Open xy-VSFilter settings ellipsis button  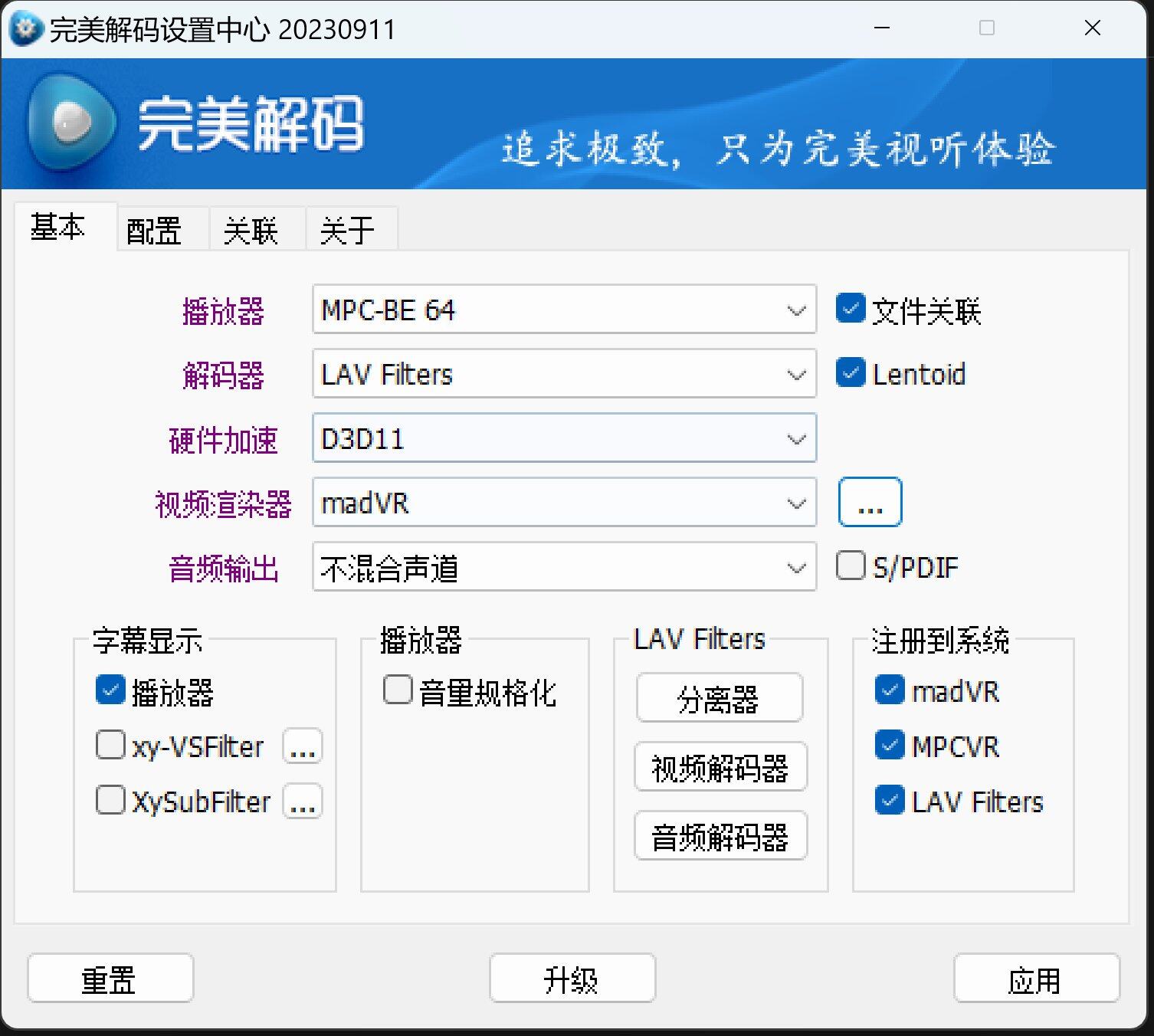coord(303,746)
